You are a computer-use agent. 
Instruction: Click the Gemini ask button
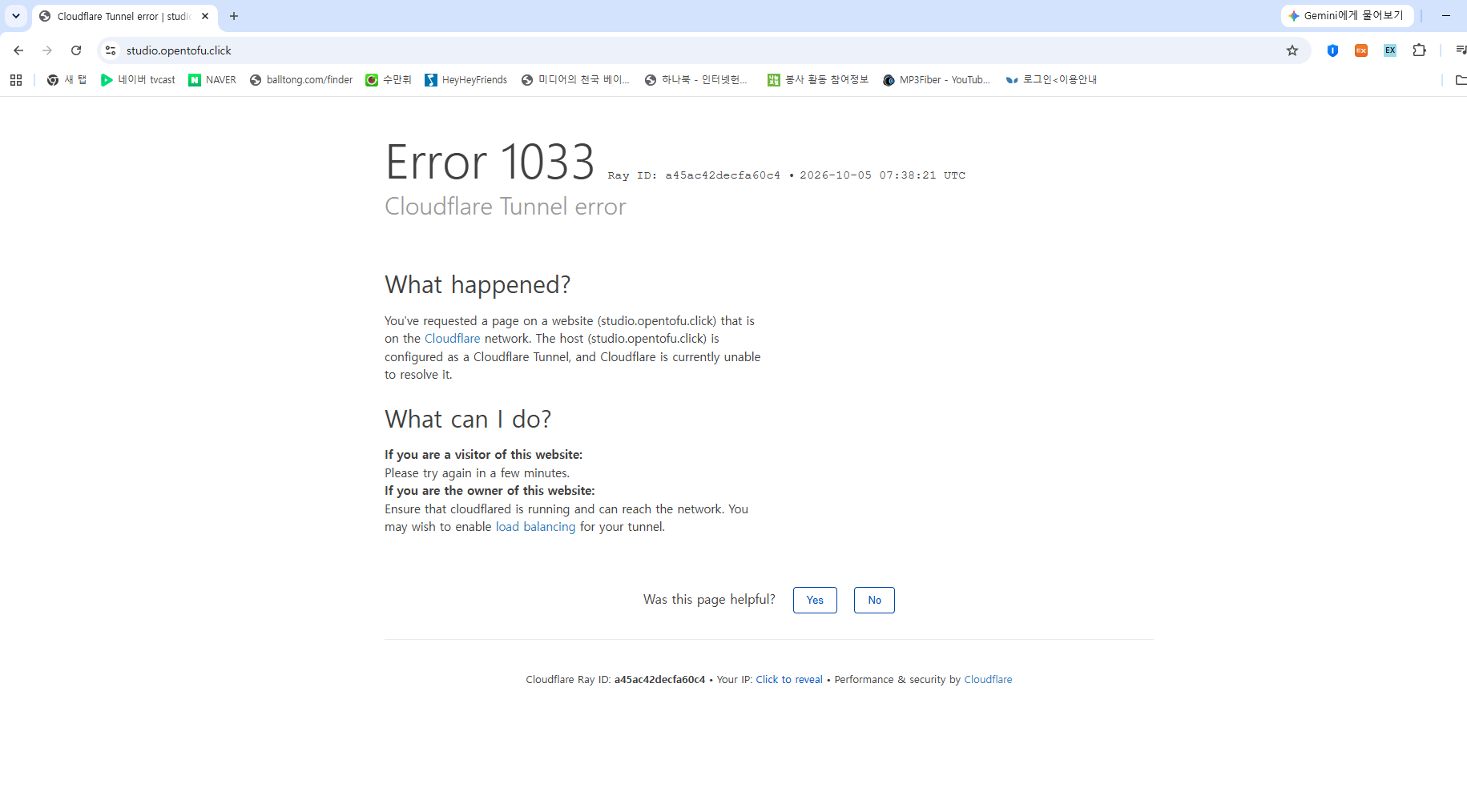(1347, 16)
